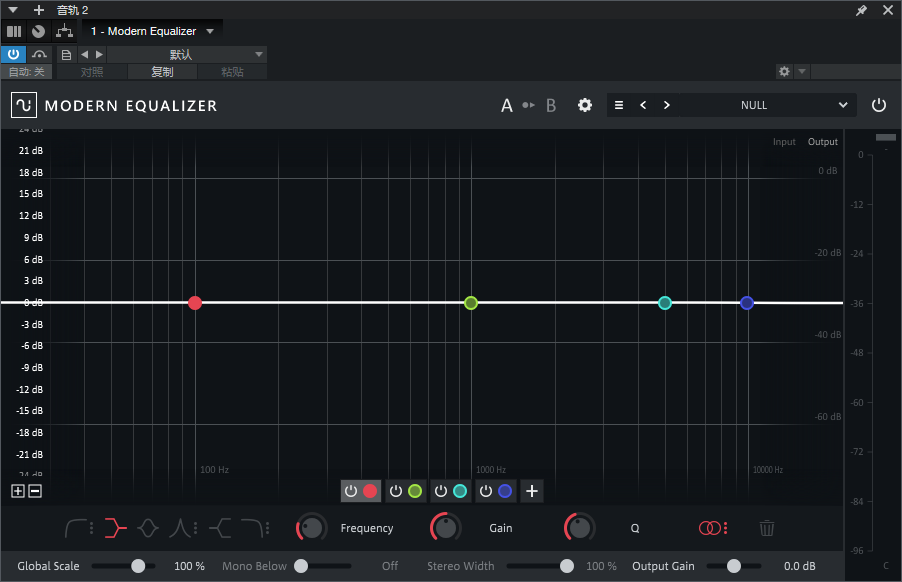The width and height of the screenshot is (902, 582).
Task: Click the Modern Equalizer logo icon
Action: [x=24, y=105]
